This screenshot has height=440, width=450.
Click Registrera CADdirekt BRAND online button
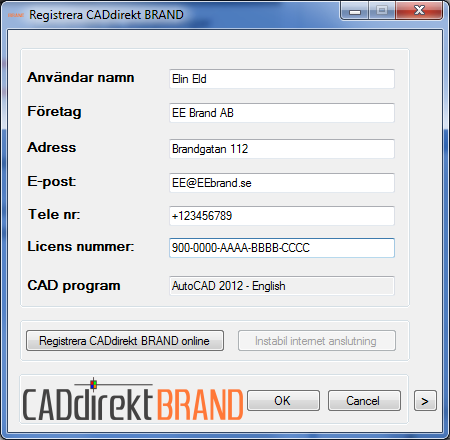click(x=125, y=341)
